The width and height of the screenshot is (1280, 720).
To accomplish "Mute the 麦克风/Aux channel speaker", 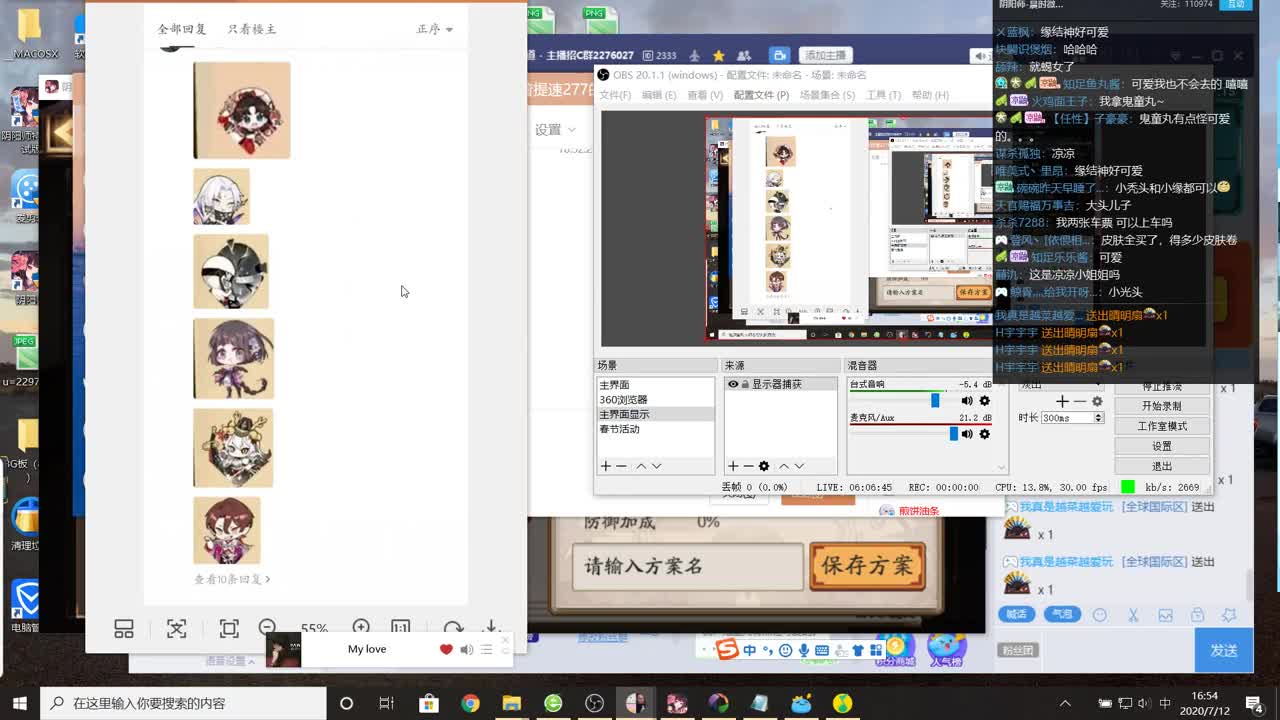I will tap(966, 434).
